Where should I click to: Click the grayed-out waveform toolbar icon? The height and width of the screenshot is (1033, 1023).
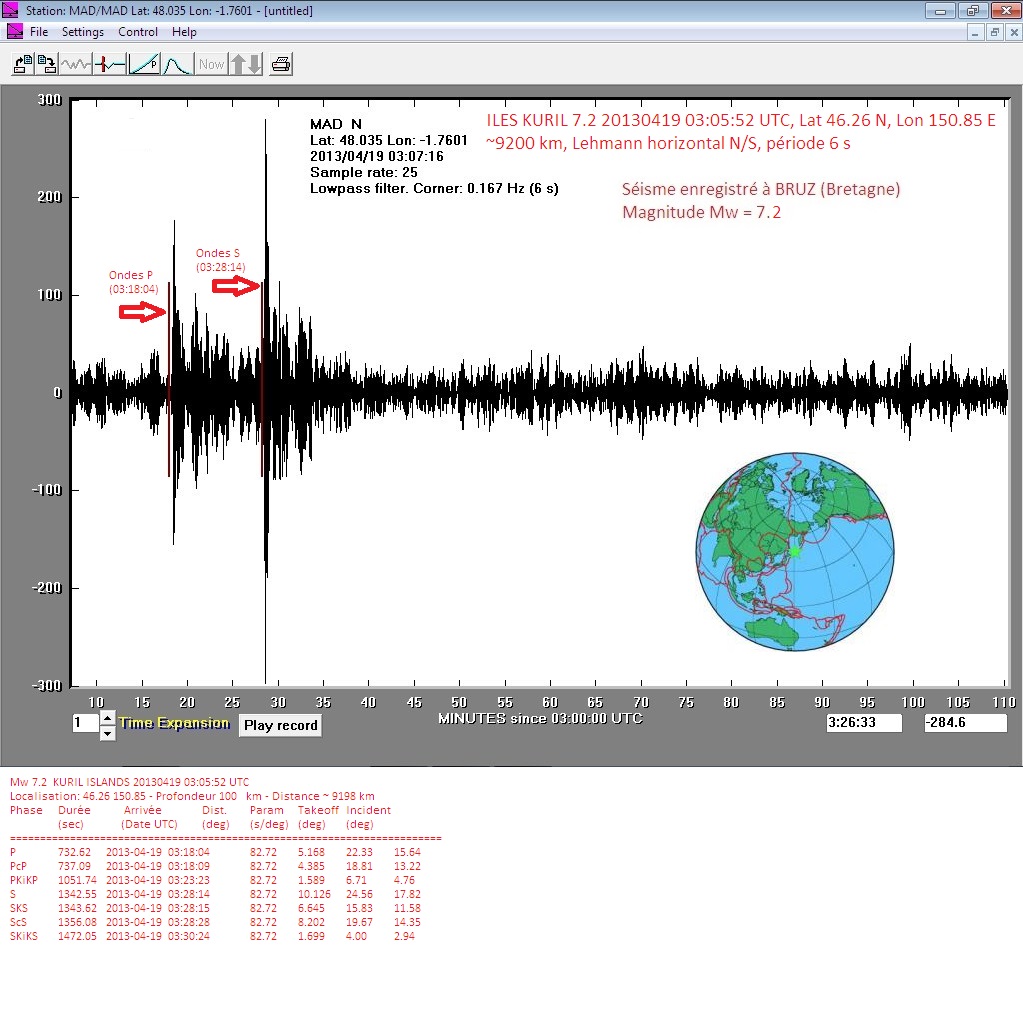click(75, 65)
